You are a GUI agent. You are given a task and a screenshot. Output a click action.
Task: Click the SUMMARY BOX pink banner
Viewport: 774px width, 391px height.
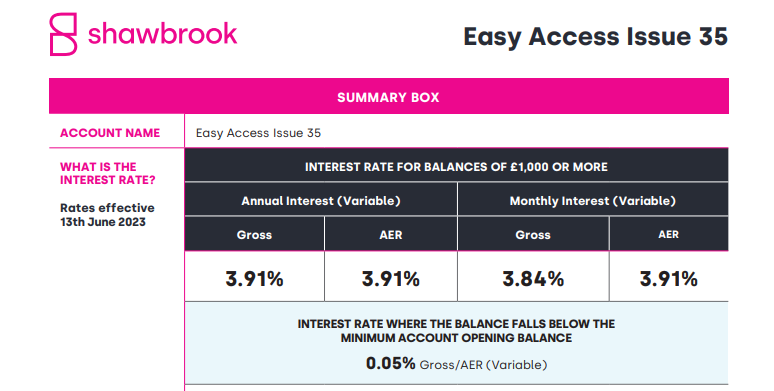(388, 96)
